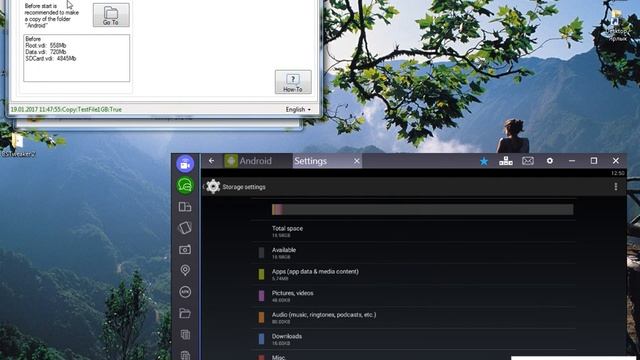Click the green Apps color swatch
The image size is (640, 360).
[261, 274]
